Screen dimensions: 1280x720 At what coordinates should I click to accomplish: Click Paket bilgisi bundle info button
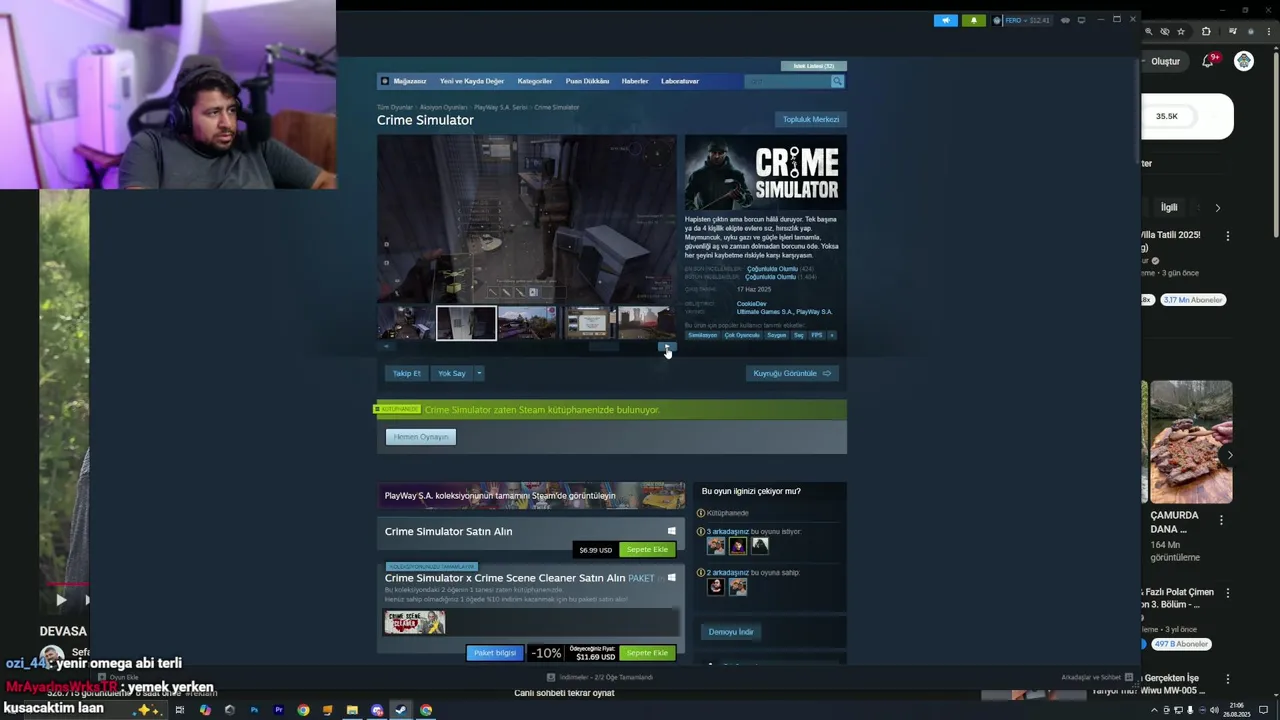click(495, 653)
